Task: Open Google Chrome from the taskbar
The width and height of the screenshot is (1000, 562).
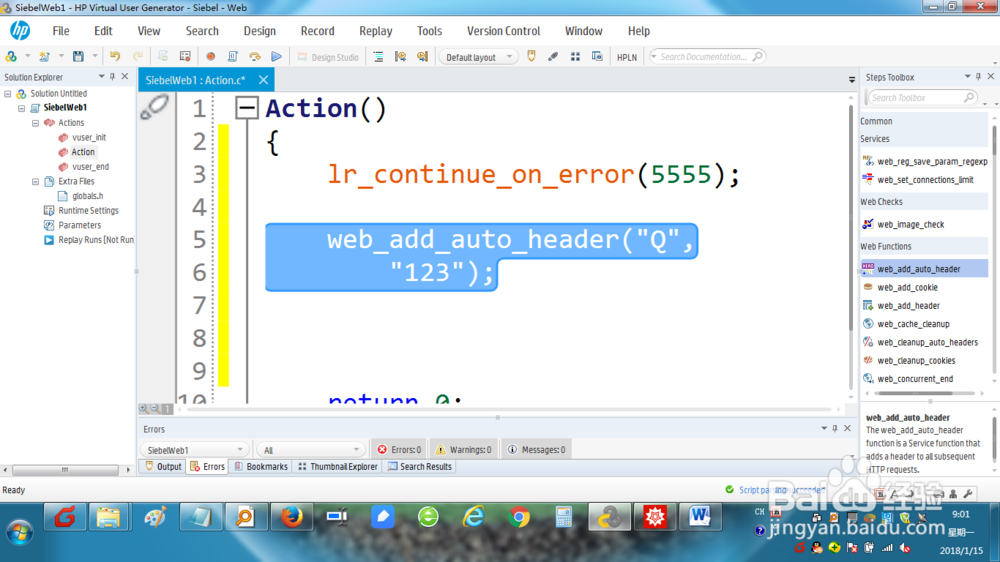Action: point(519,517)
